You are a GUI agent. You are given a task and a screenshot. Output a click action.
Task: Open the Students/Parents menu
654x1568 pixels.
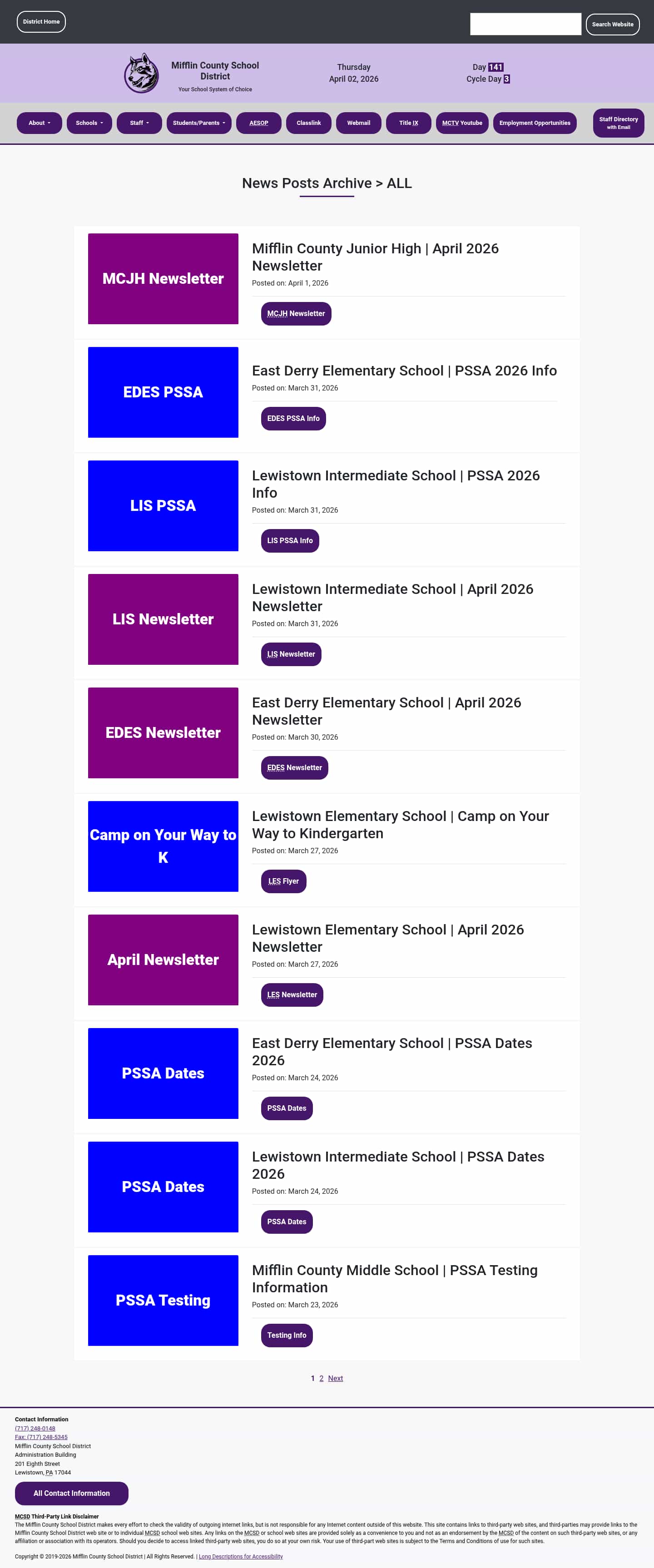198,123
